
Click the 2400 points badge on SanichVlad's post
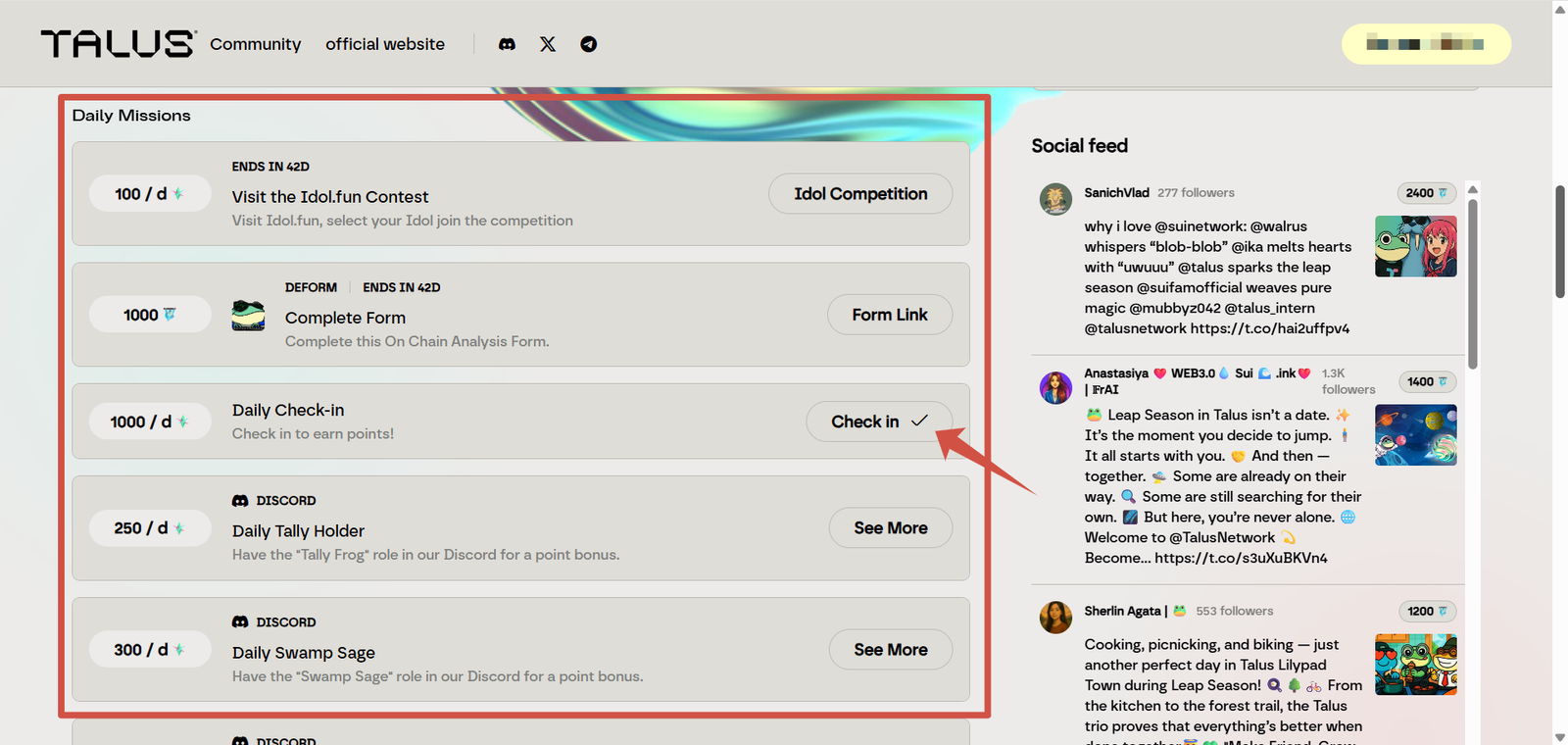click(x=1426, y=193)
